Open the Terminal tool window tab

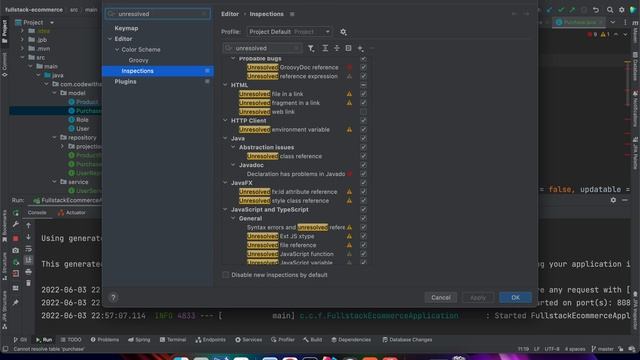pyautogui.click(x=173, y=340)
